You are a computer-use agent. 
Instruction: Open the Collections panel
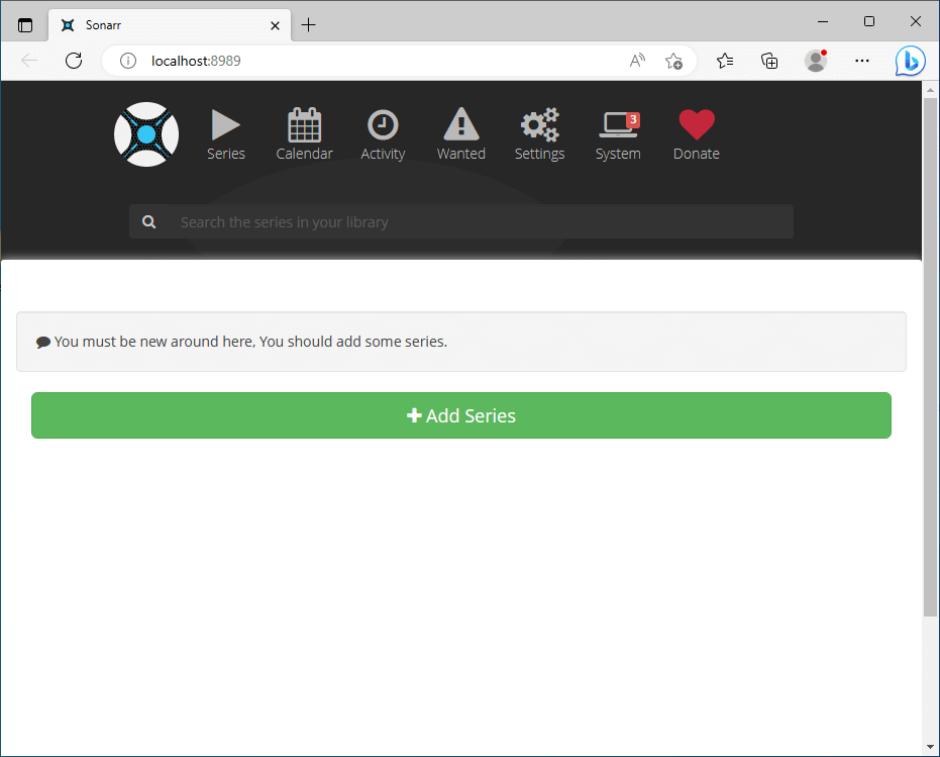click(769, 61)
